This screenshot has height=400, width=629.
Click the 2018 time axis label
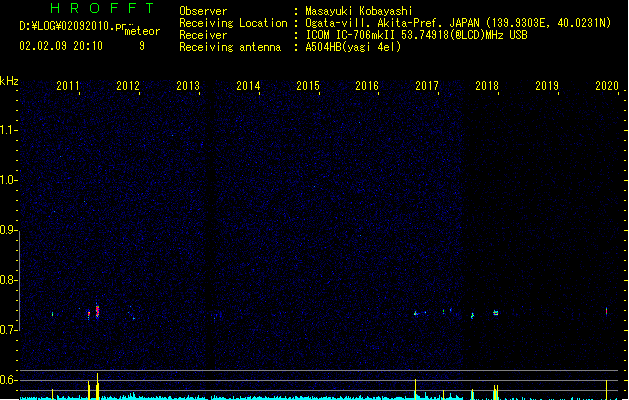point(487,86)
